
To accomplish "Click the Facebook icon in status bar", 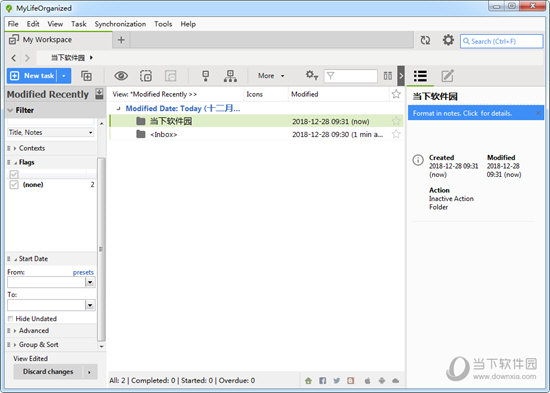I will (323, 380).
